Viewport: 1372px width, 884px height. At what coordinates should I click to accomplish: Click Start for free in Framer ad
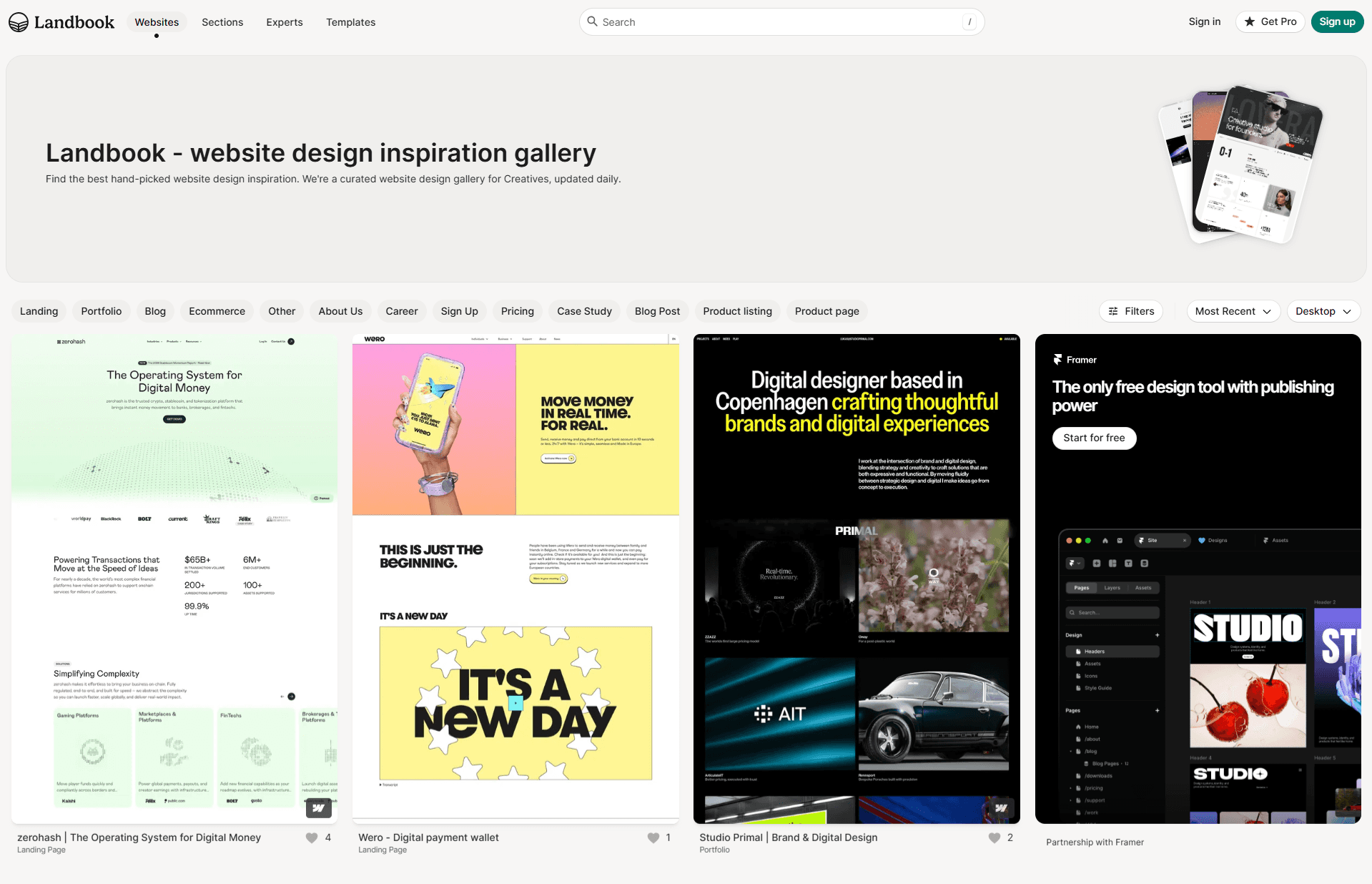click(1094, 438)
